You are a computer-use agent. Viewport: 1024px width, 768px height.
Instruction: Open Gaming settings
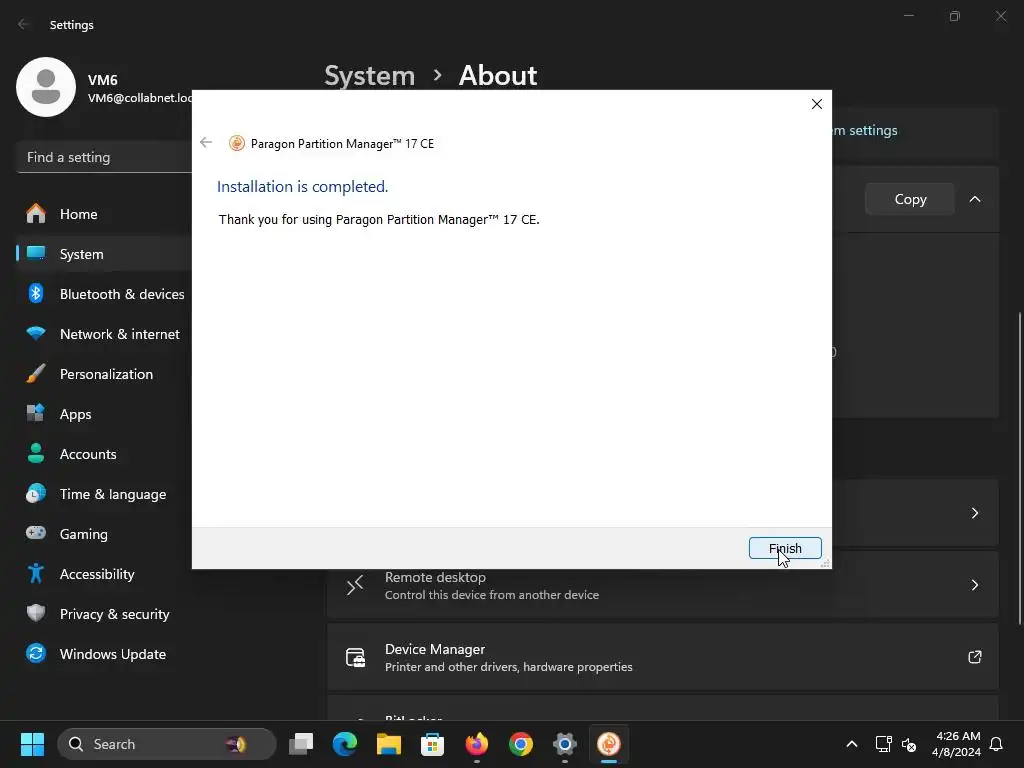104,534
